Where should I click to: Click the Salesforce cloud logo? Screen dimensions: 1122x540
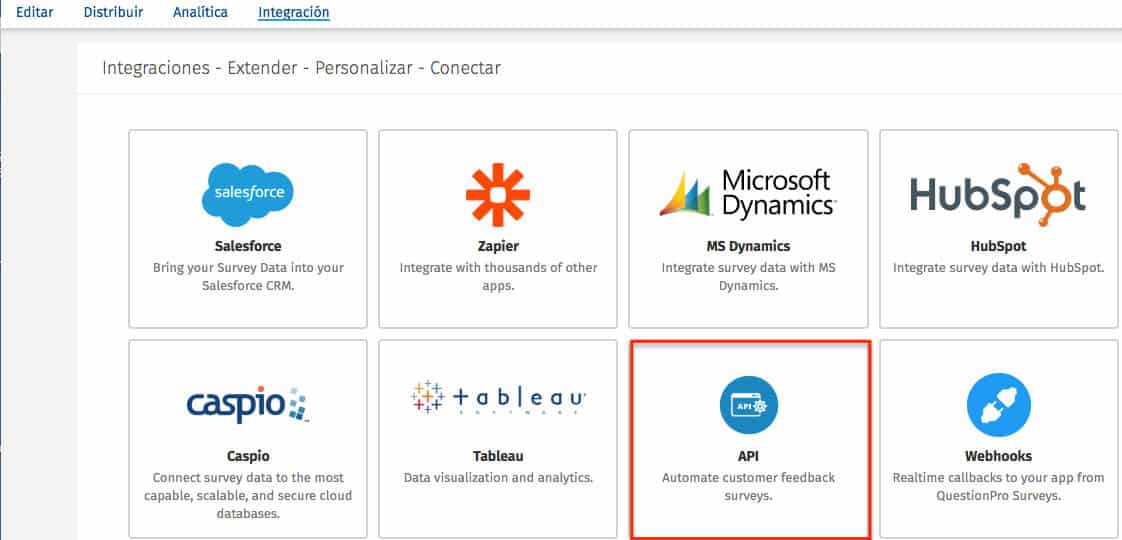point(248,195)
